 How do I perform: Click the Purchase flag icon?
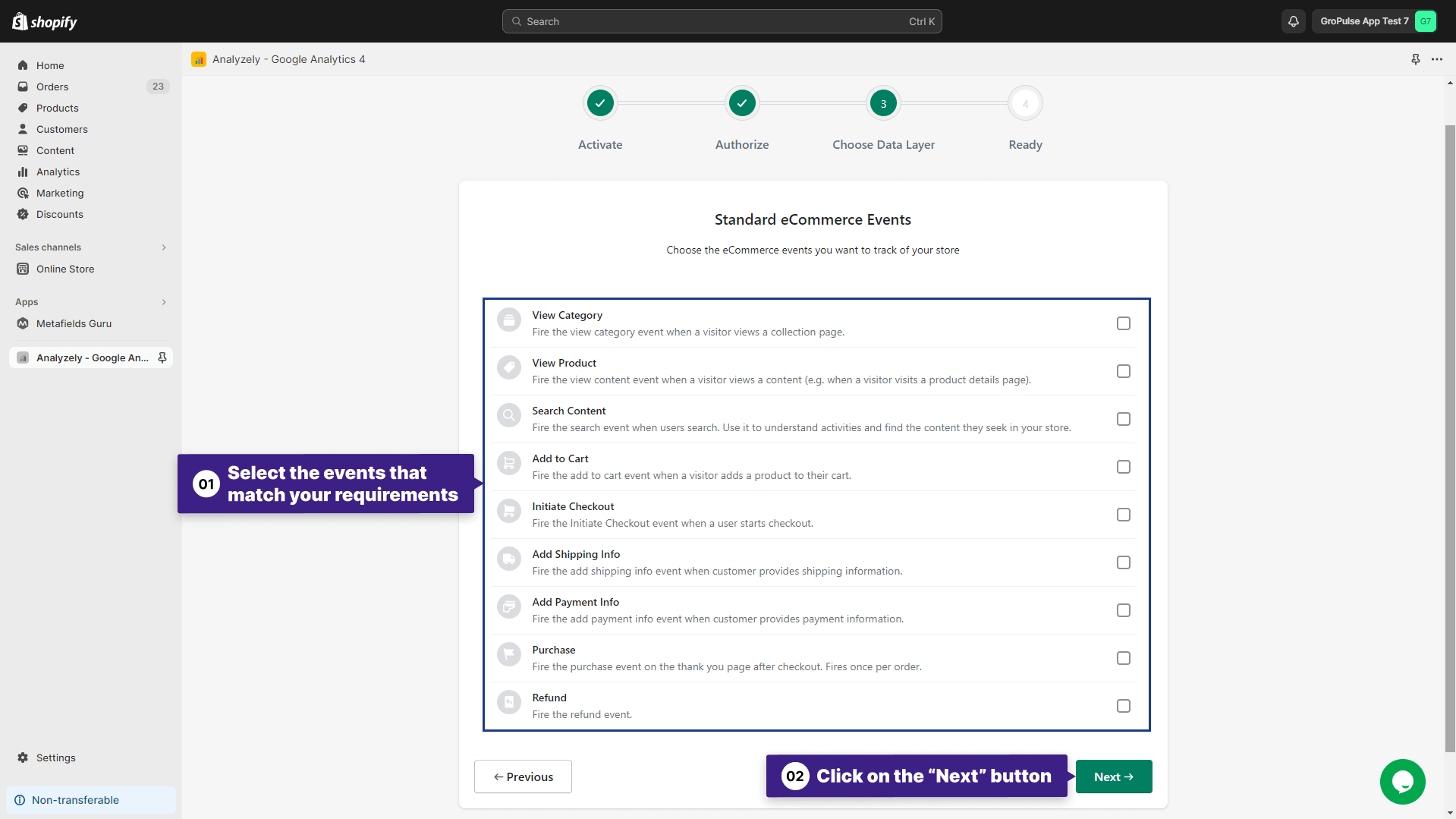509,655
